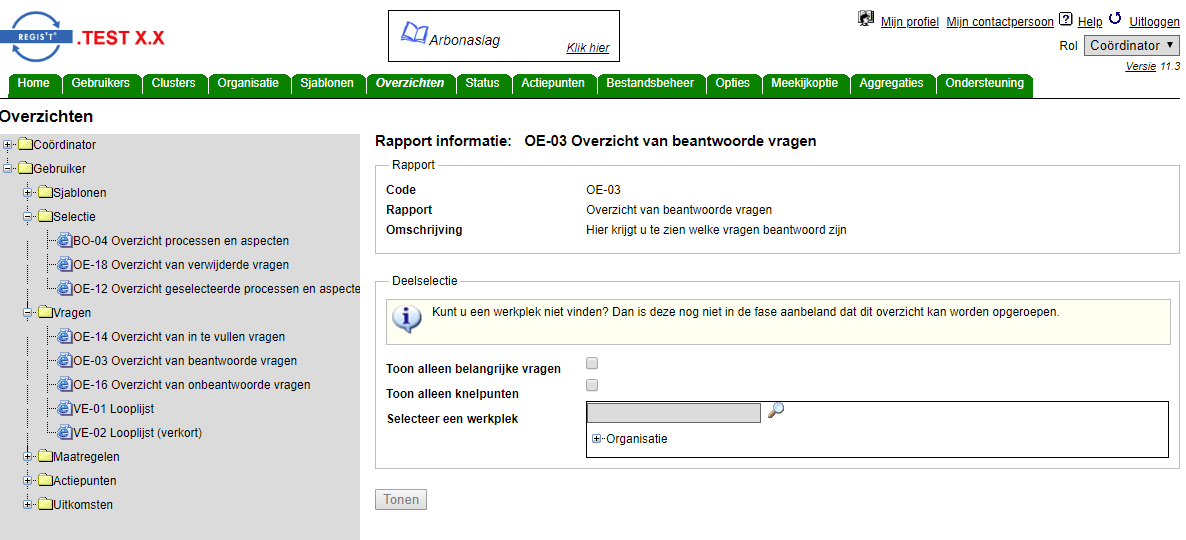The image size is (1186, 540).
Task: Click the Vragen folder icon
Action: click(45, 312)
